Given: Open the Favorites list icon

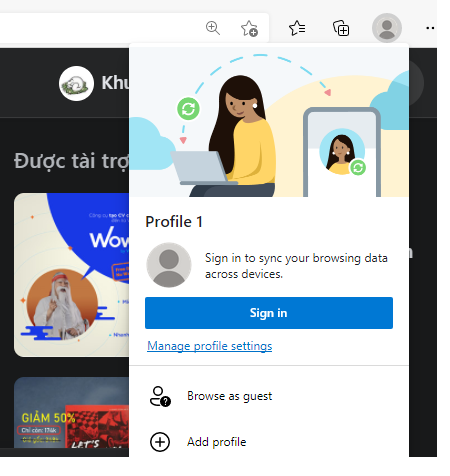Looking at the screenshot, I should click(297, 28).
